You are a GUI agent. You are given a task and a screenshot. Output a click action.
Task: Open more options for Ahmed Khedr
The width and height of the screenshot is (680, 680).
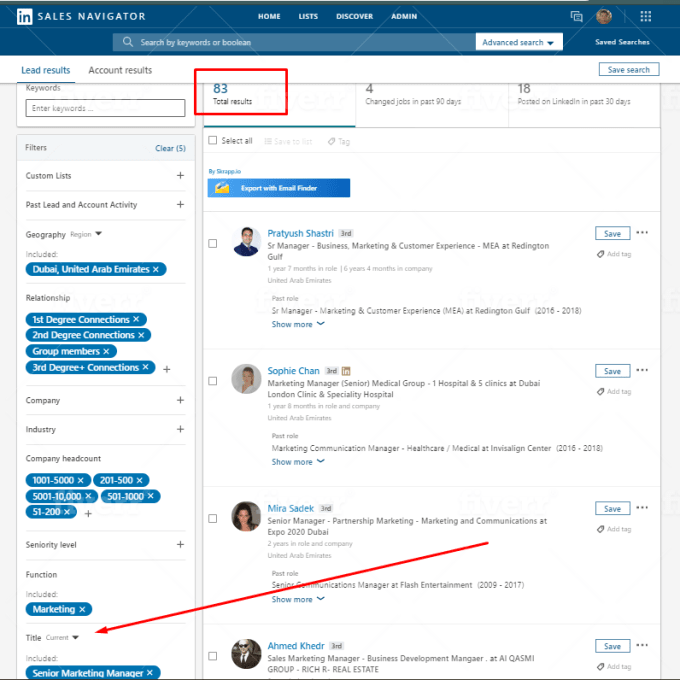(x=642, y=645)
